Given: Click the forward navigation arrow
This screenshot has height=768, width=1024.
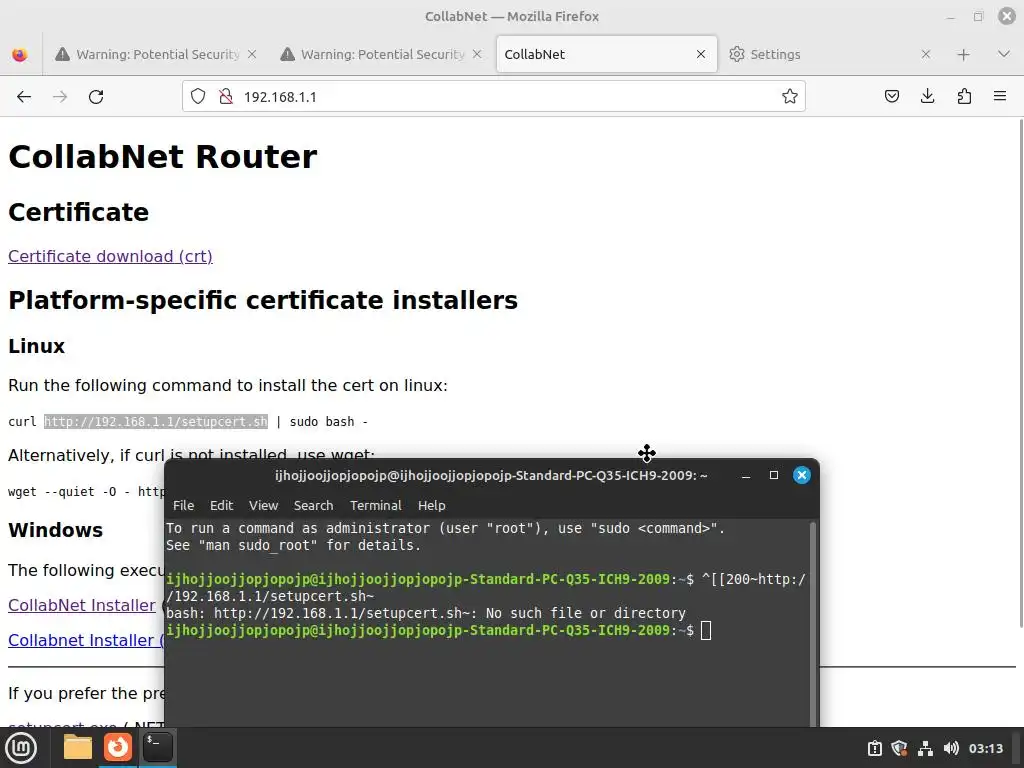Looking at the screenshot, I should pyautogui.click(x=60, y=97).
